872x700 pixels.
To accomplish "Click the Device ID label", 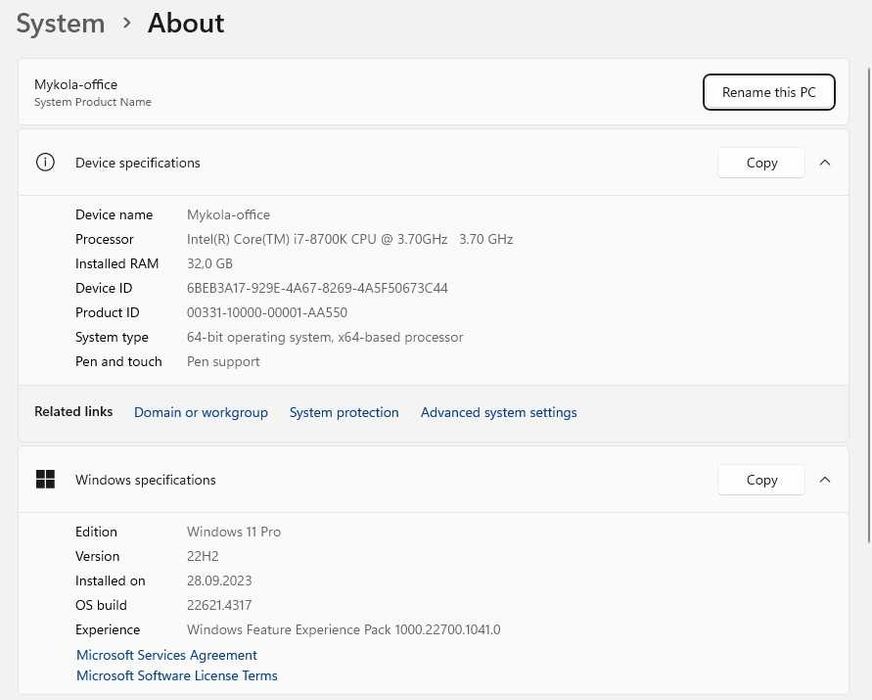I will click(x=103, y=288).
